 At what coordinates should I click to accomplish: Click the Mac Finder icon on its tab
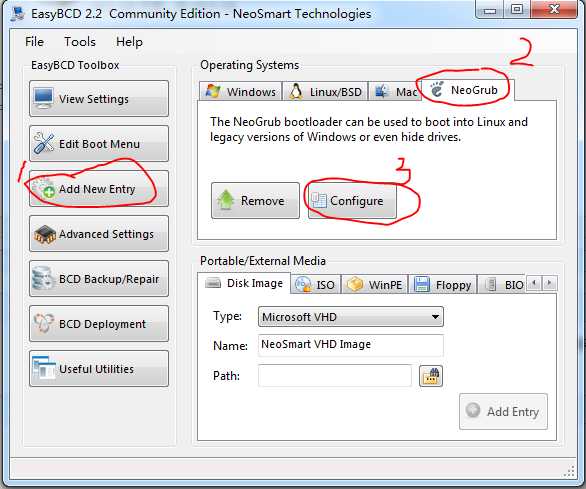click(382, 91)
